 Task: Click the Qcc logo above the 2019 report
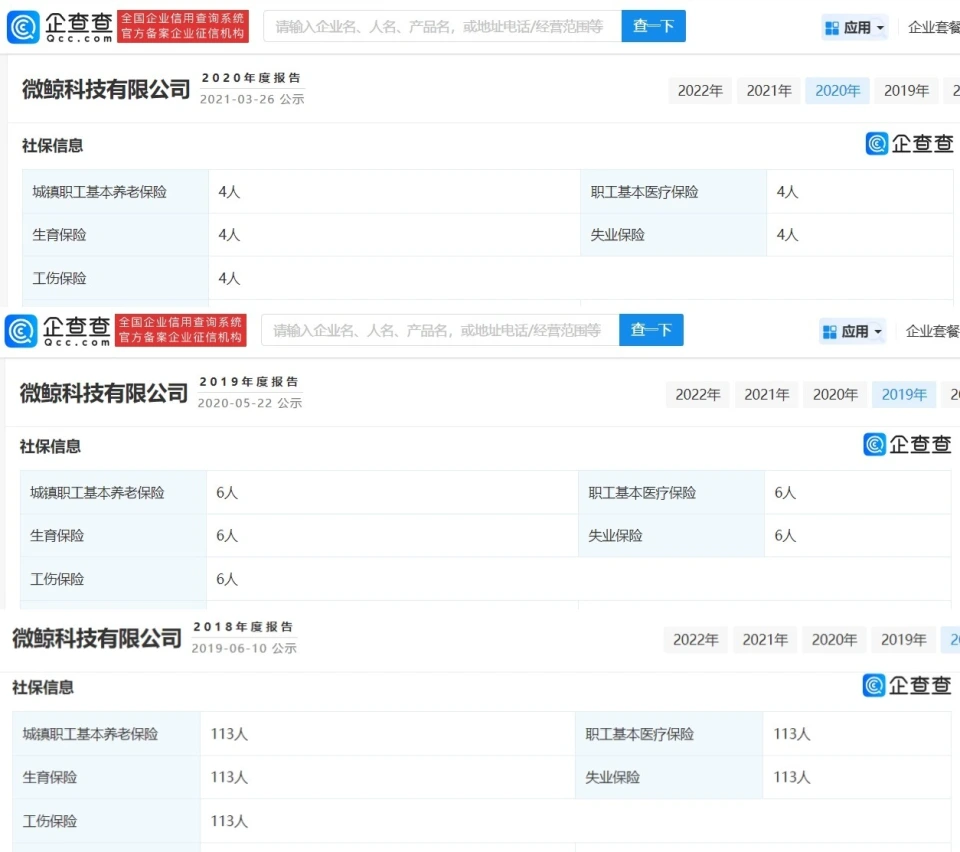58,330
